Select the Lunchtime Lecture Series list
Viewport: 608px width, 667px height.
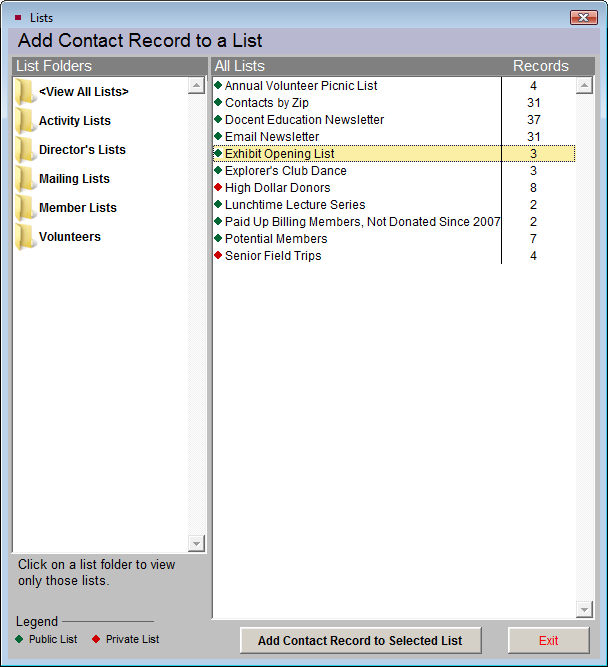[295, 205]
